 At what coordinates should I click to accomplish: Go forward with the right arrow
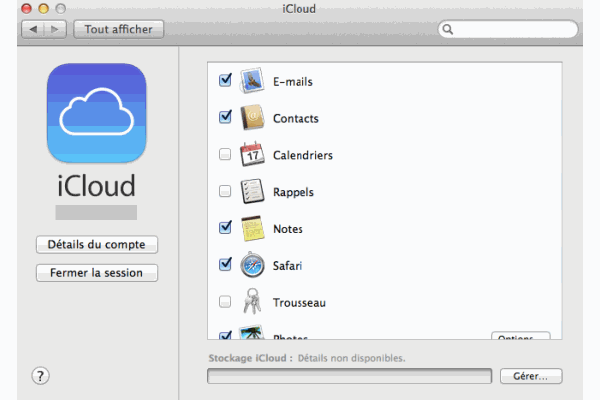pyautogui.click(x=55, y=29)
